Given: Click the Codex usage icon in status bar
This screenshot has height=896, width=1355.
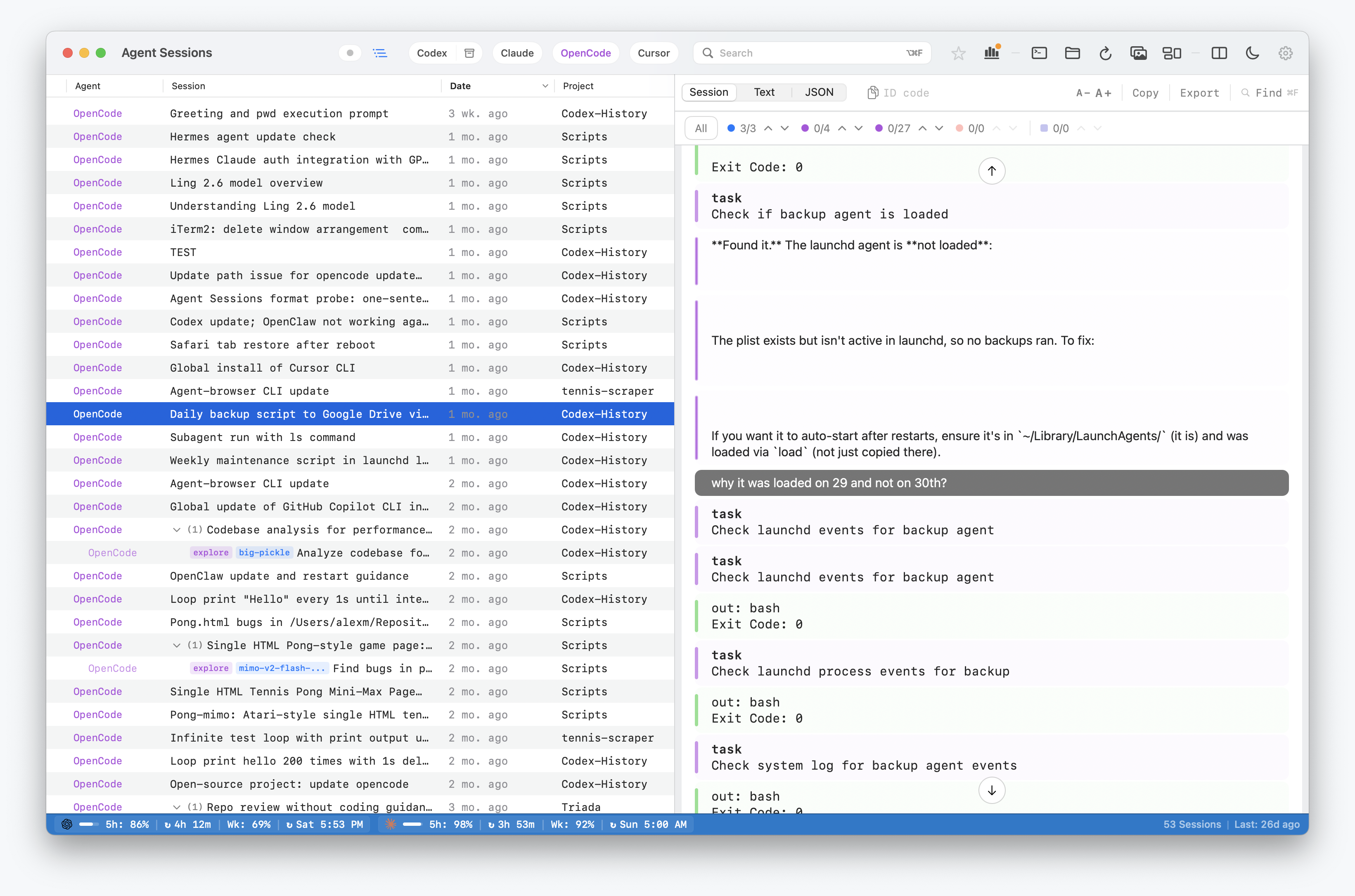Looking at the screenshot, I should (67, 824).
